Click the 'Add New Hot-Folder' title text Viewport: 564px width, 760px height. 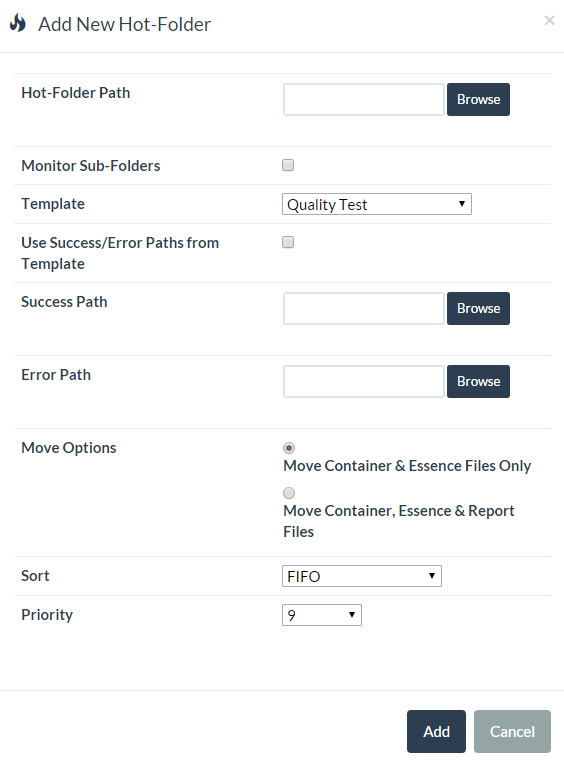[125, 24]
